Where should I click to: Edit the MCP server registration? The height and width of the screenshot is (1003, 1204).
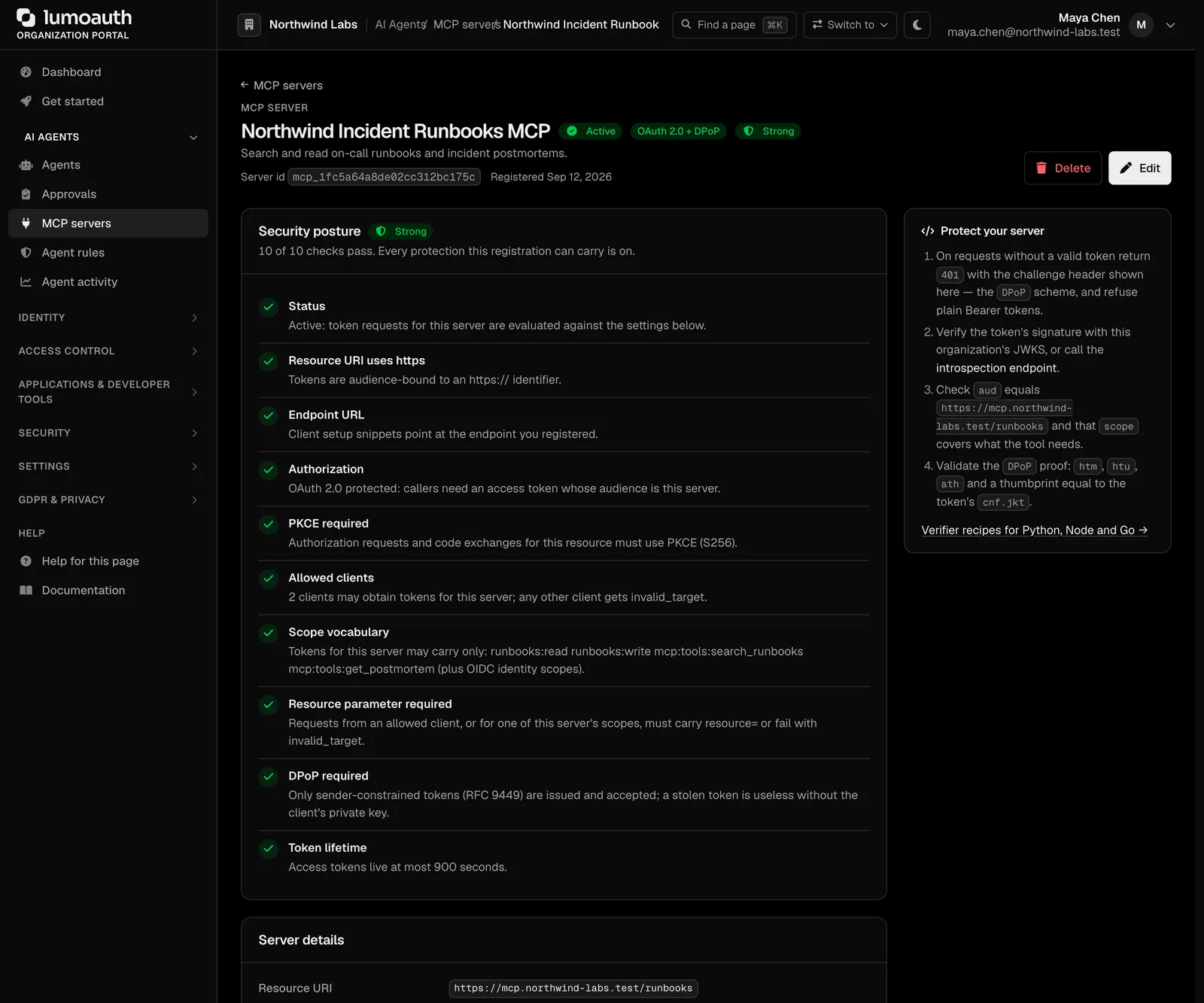tap(1139, 169)
